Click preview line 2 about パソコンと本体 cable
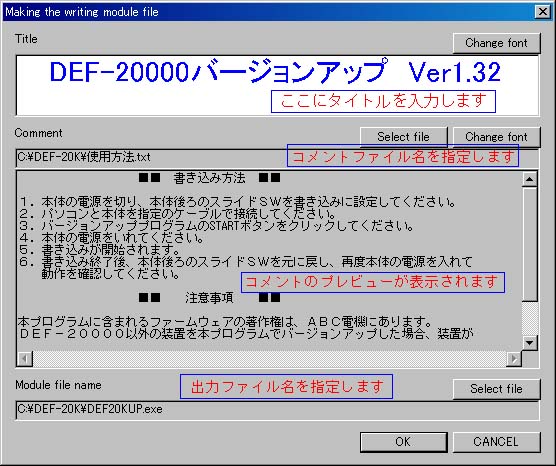The width and height of the screenshot is (556, 466). [x=178, y=214]
